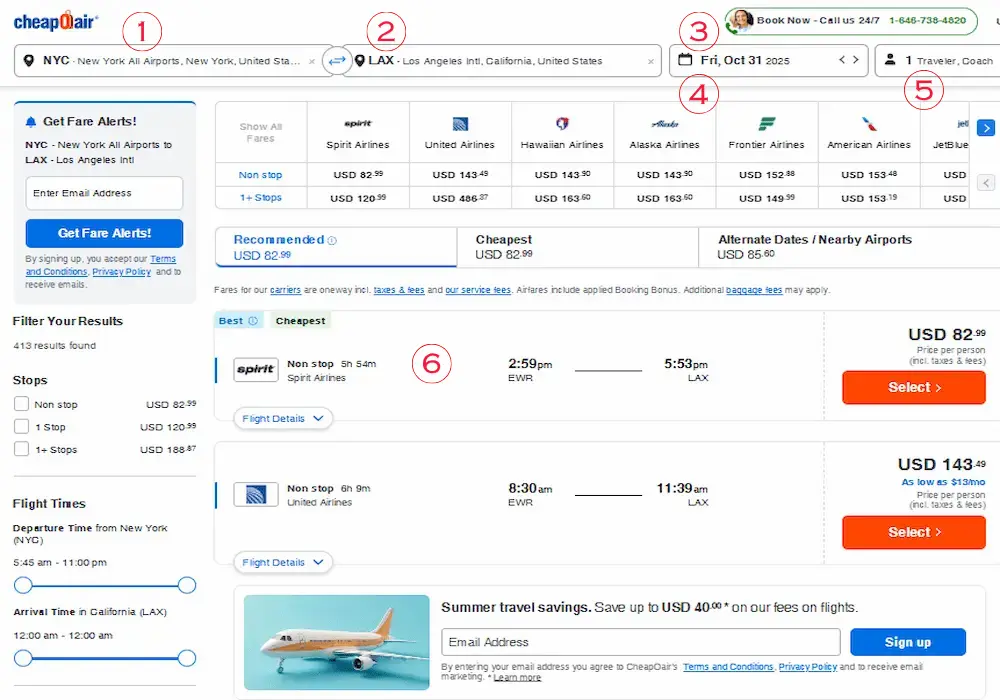This screenshot has width=1000, height=700.
Task: Select Frontier Airlines logo in fare matrix
Action: click(x=767, y=124)
